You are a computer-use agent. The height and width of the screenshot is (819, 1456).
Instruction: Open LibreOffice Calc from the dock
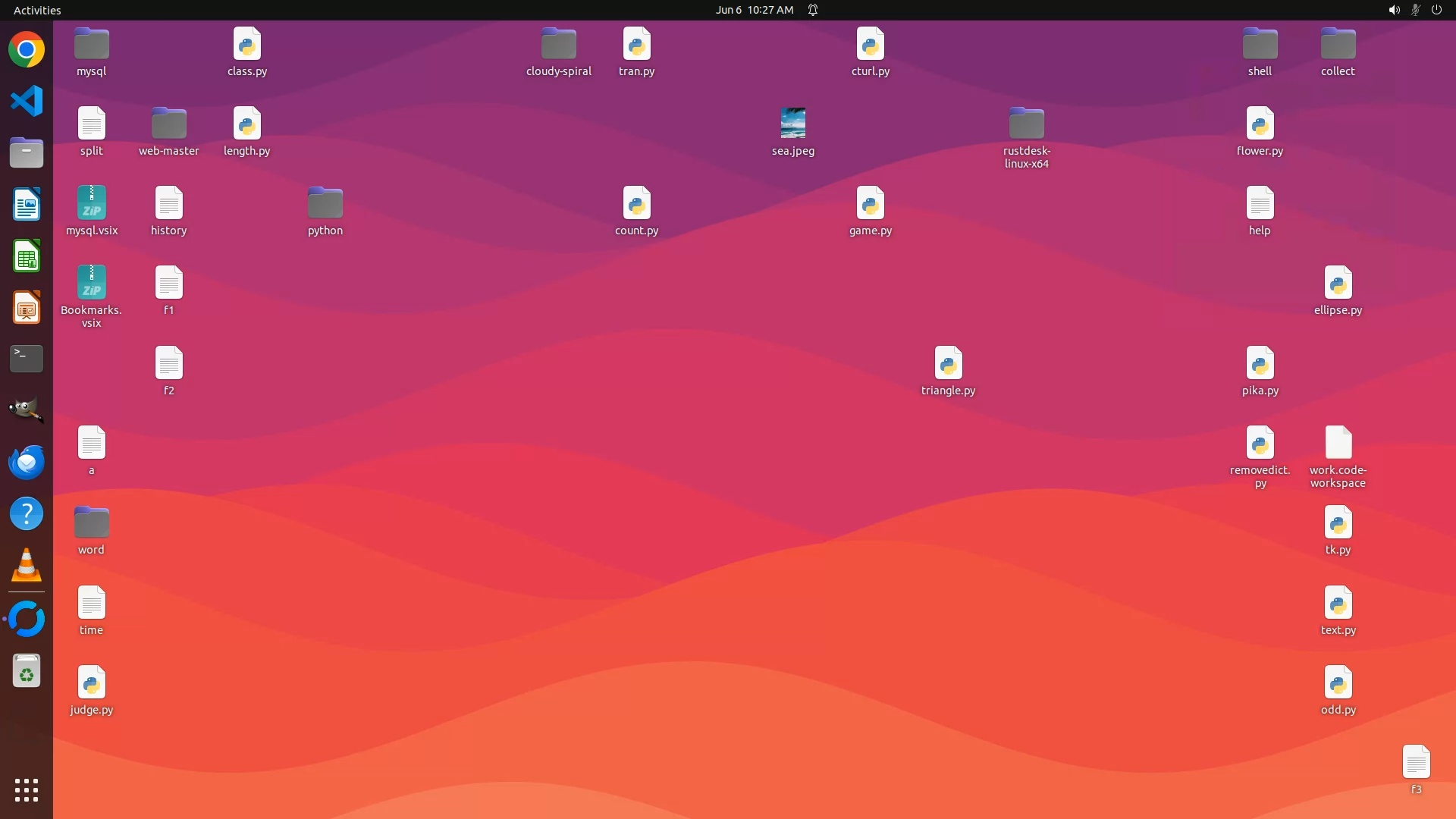tap(27, 256)
